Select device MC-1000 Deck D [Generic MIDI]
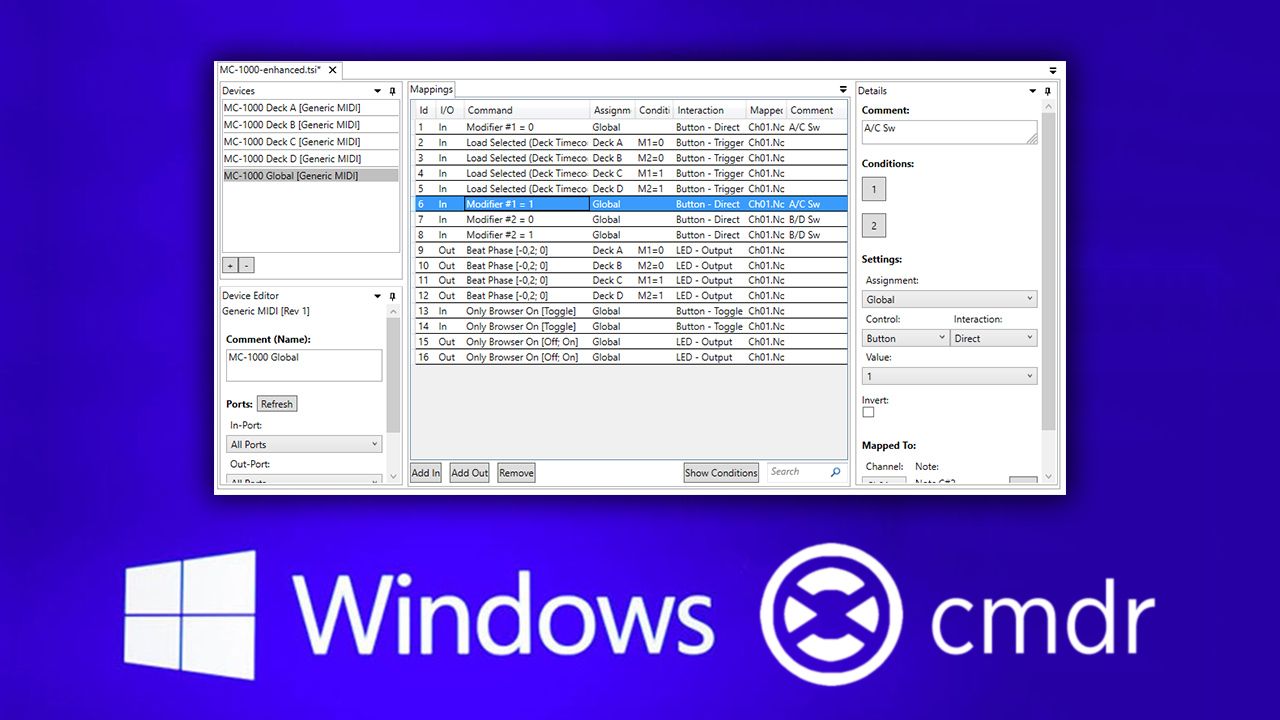Viewport: 1280px width, 720px height. tap(310, 158)
